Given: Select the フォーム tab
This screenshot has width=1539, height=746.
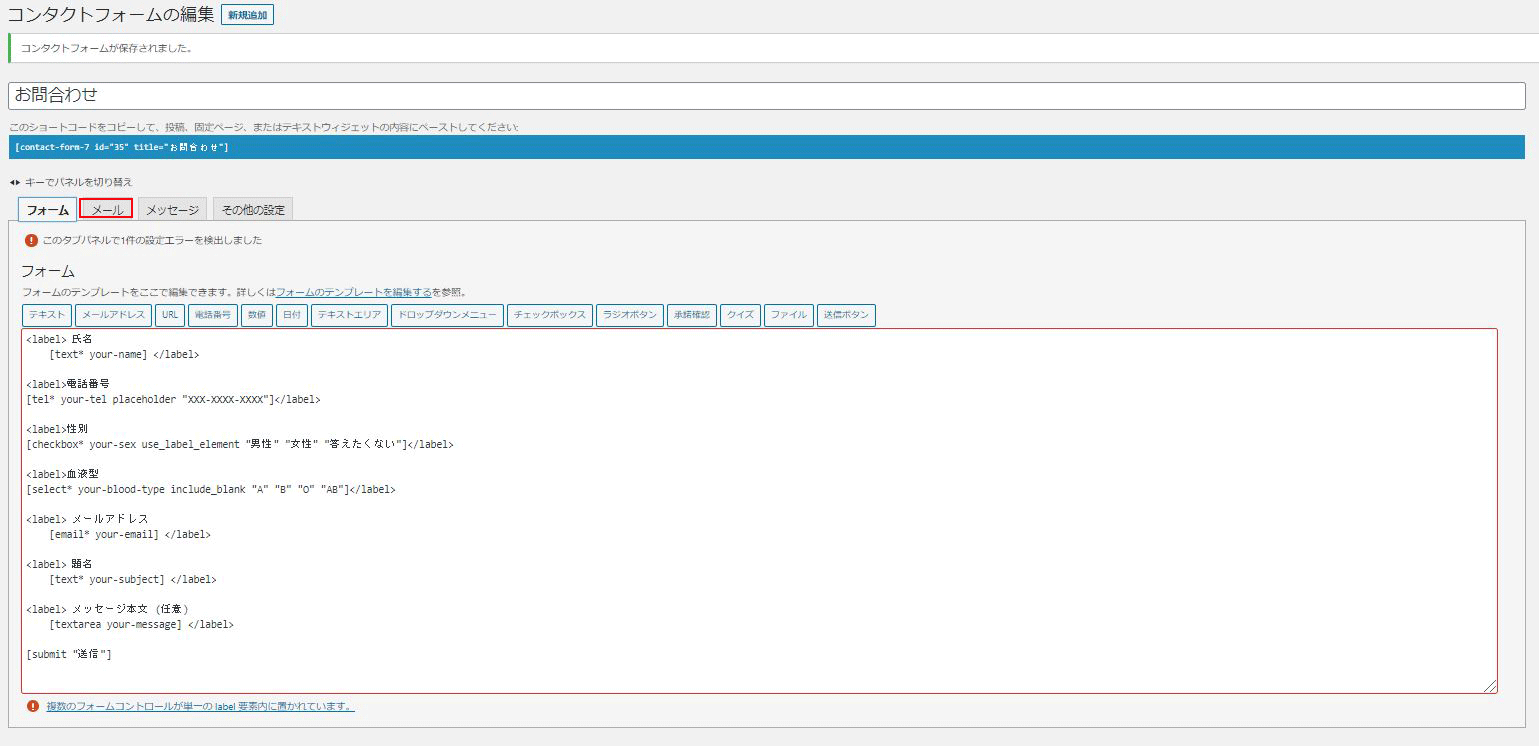Looking at the screenshot, I should (47, 209).
